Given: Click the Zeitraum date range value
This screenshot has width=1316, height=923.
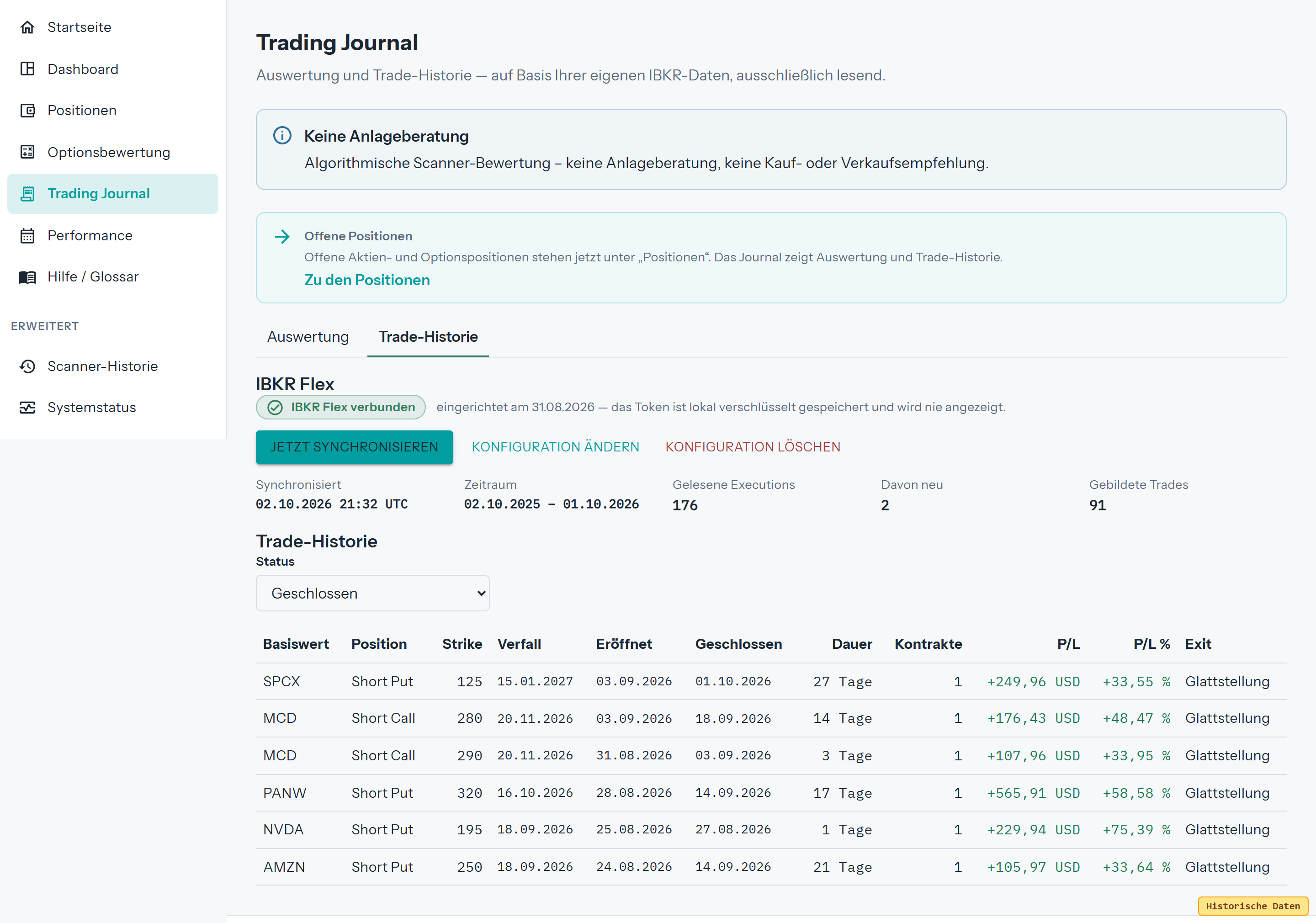Looking at the screenshot, I should (x=551, y=504).
